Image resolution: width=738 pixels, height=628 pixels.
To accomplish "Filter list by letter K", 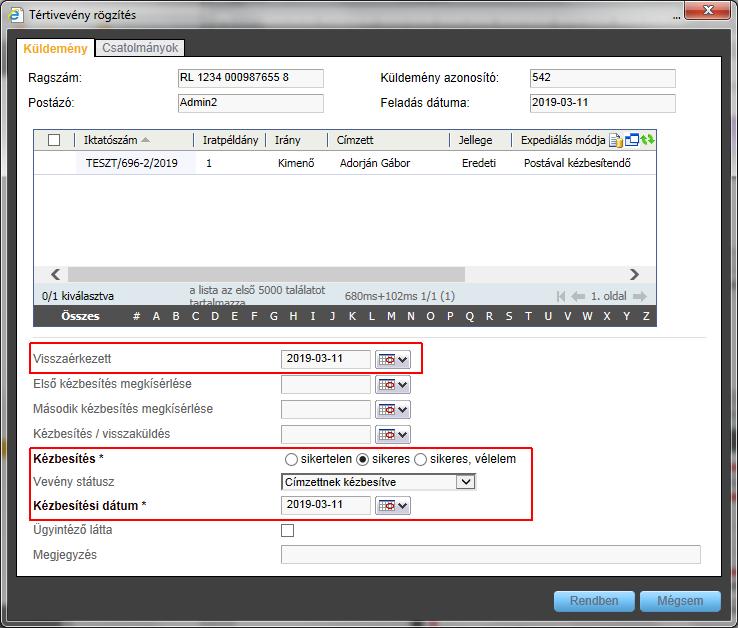I will coord(352,316).
